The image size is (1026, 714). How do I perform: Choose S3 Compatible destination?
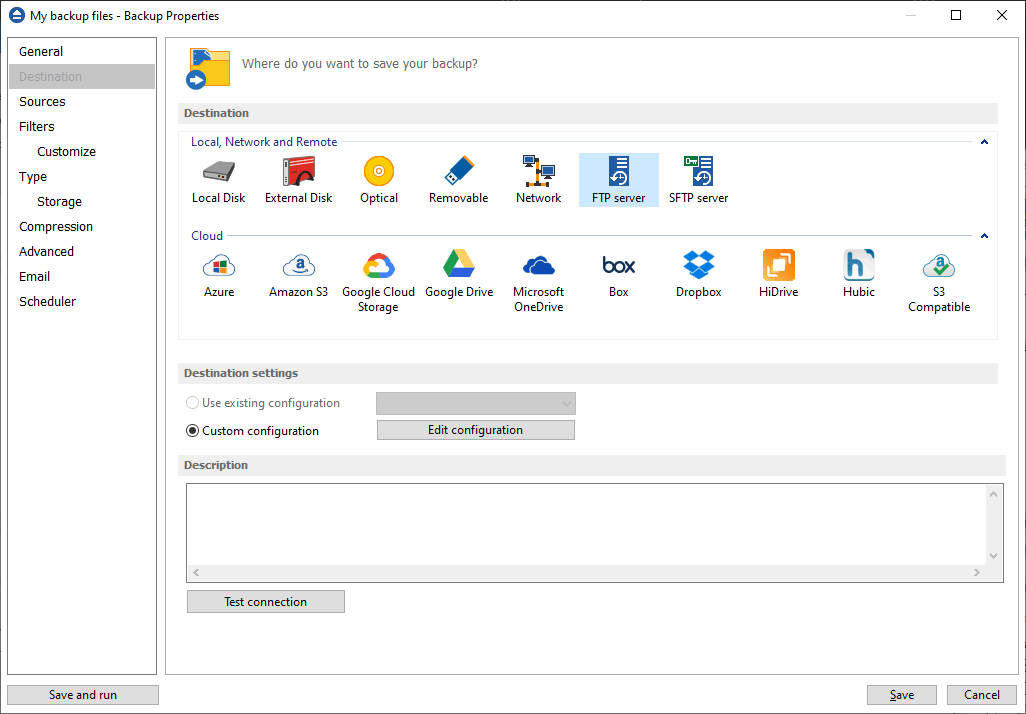pos(939,281)
